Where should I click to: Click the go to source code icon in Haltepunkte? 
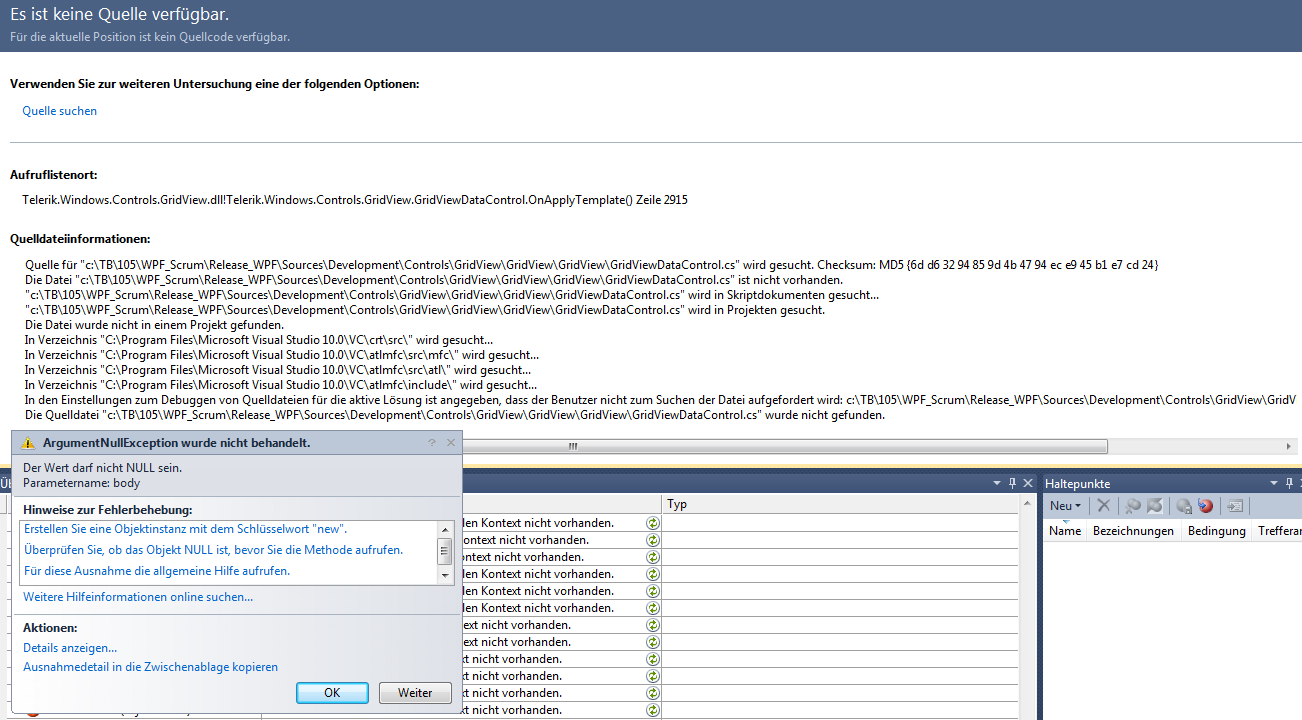pos(1235,506)
